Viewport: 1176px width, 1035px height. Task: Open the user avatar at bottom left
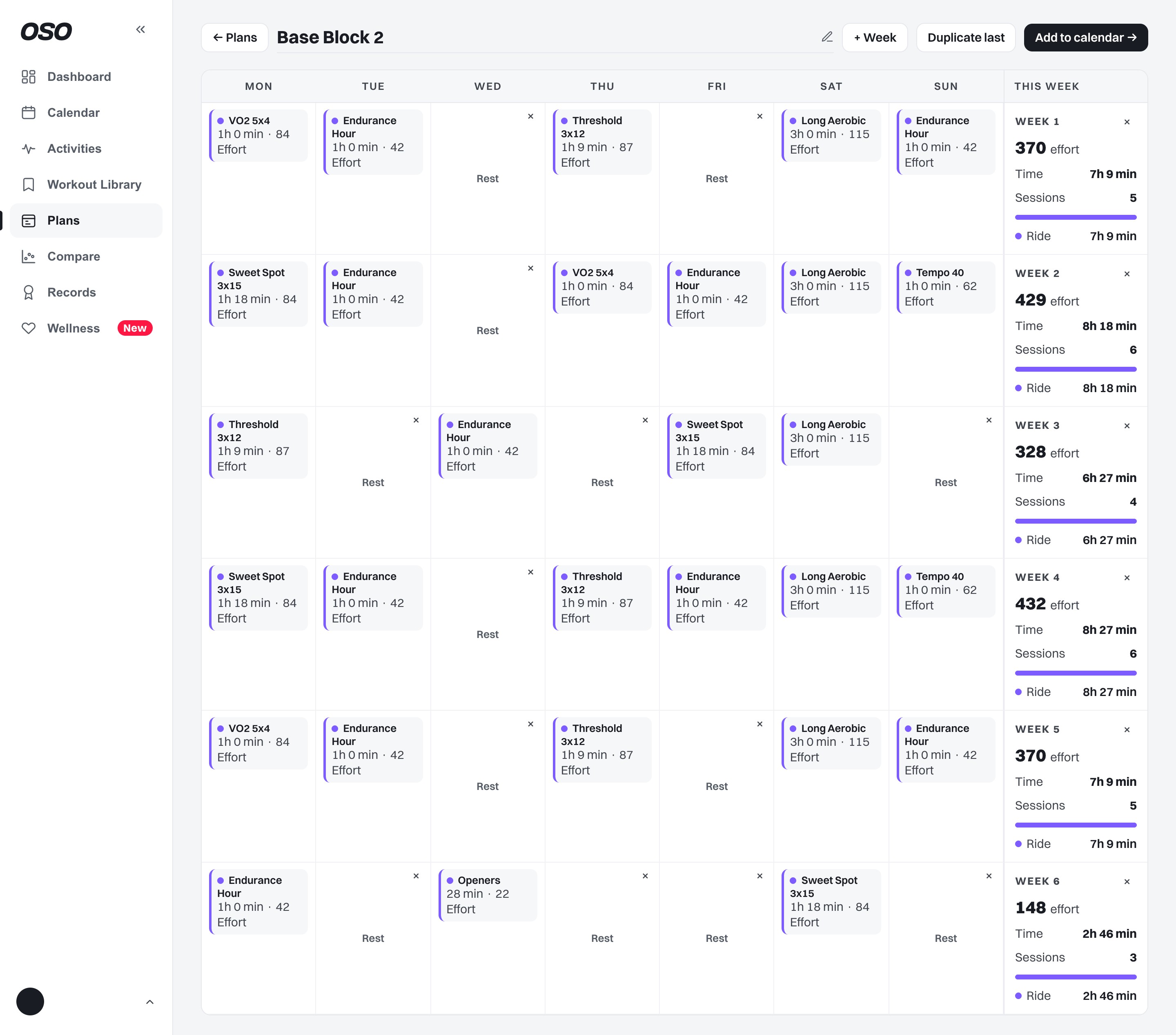(x=30, y=1002)
